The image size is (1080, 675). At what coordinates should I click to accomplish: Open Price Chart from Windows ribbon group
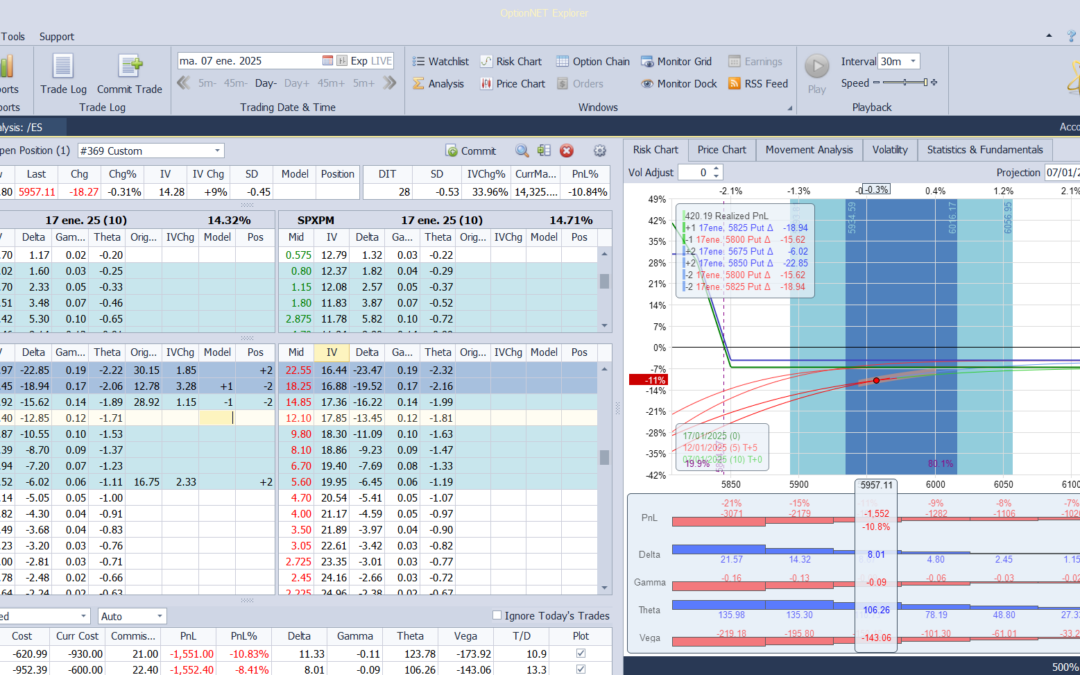[x=512, y=83]
